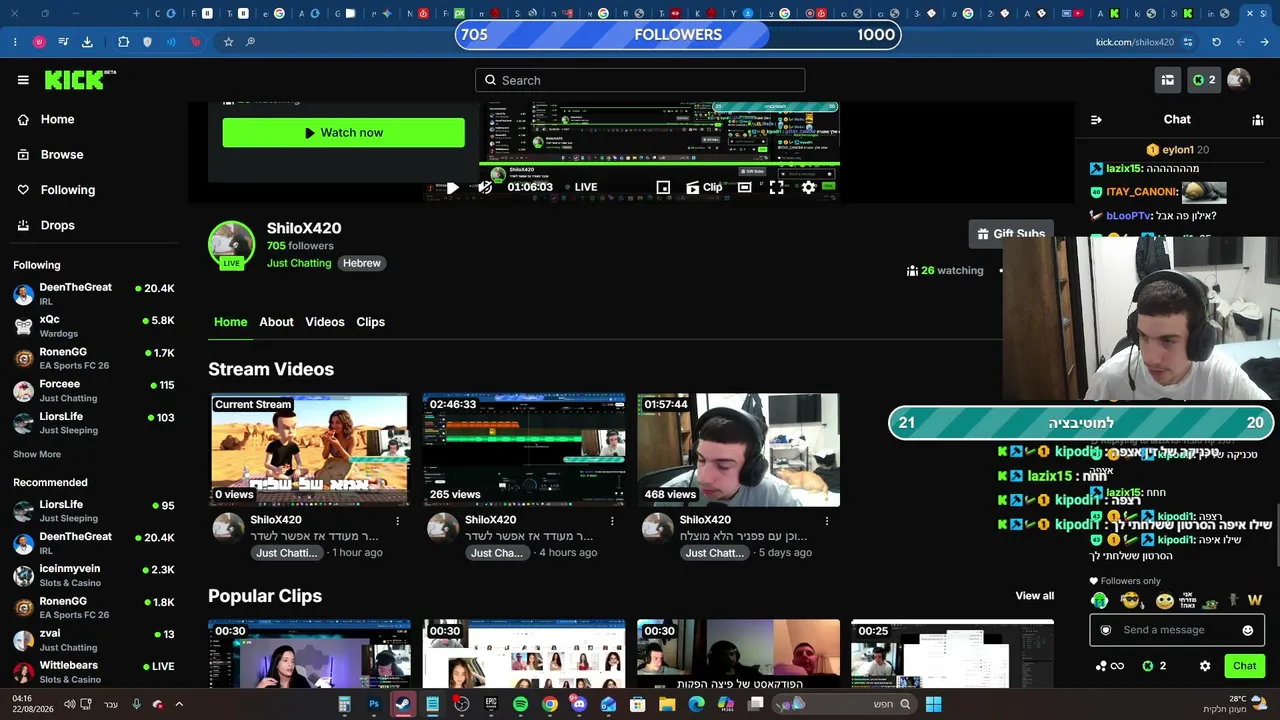Enable mini player mode
The width and height of the screenshot is (1280, 720).
pyautogui.click(x=663, y=187)
